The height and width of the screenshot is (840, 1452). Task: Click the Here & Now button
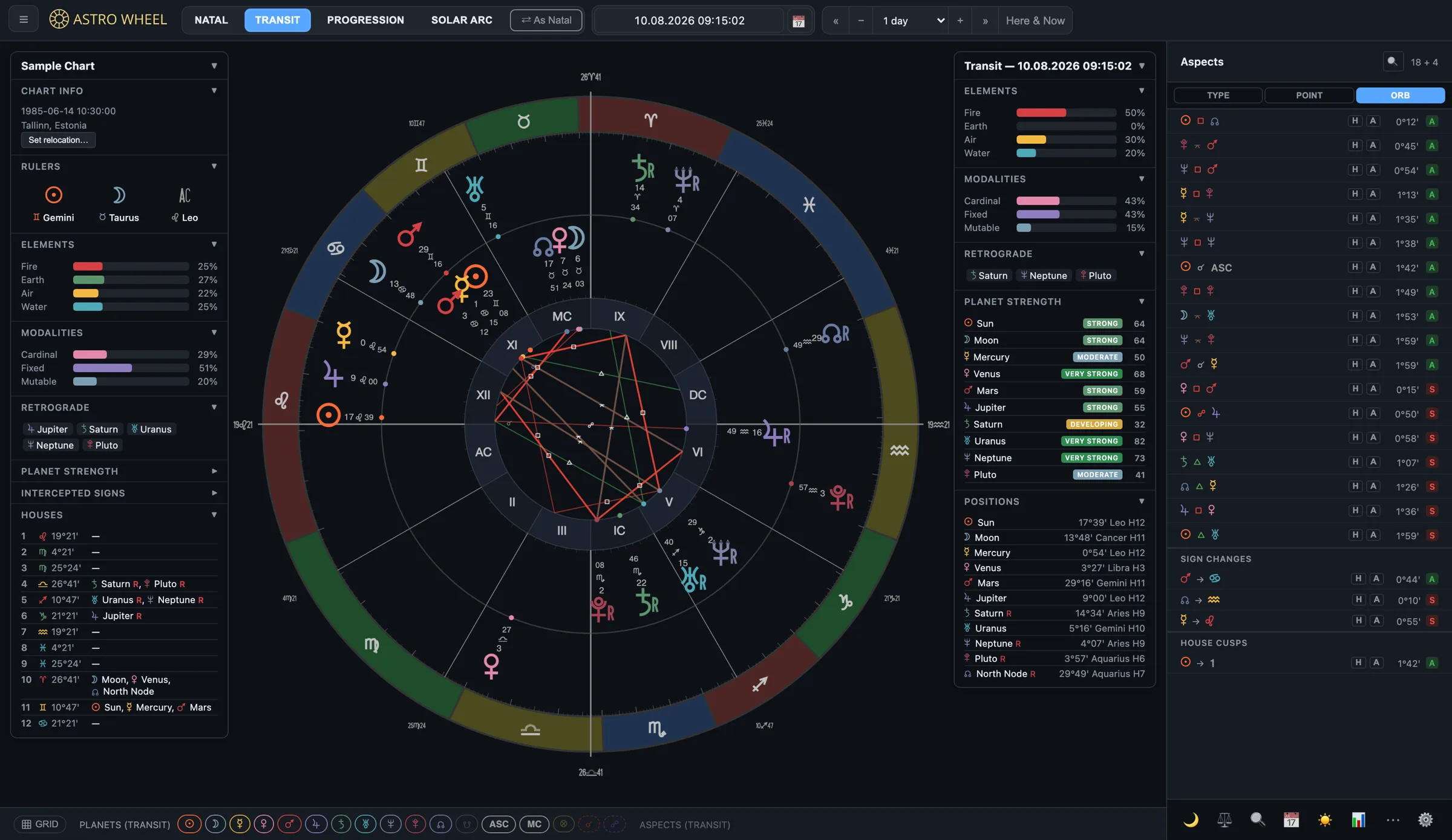point(1035,21)
